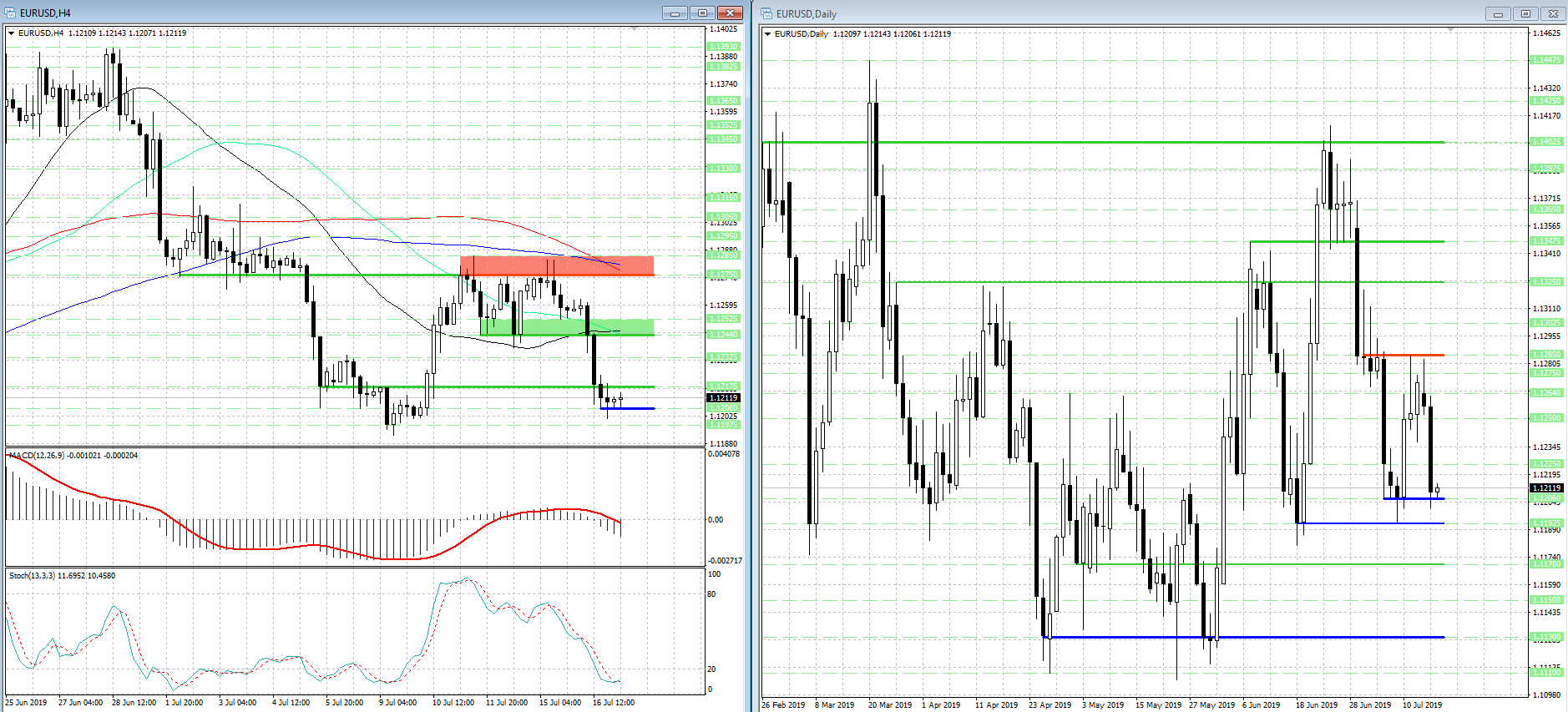
Task: Click the 1.13250 level label on Daily scale
Action: pyautogui.click(x=1546, y=282)
